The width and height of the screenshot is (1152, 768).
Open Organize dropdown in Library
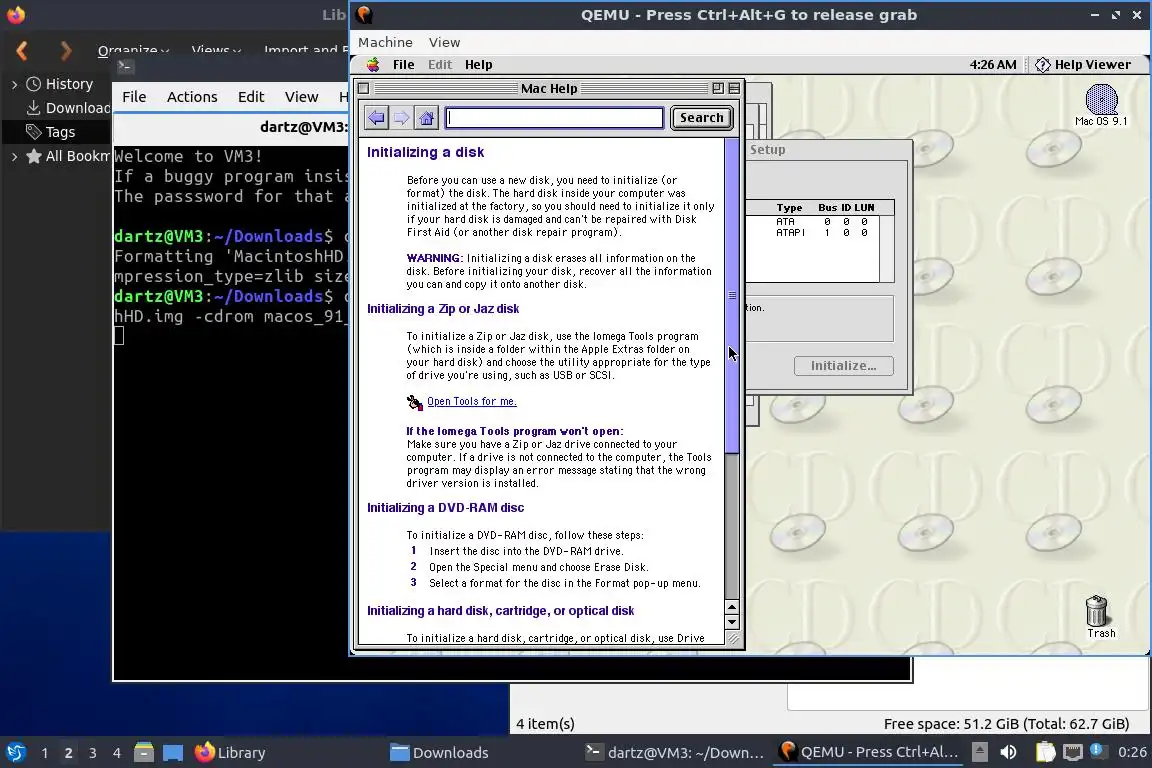(x=133, y=51)
